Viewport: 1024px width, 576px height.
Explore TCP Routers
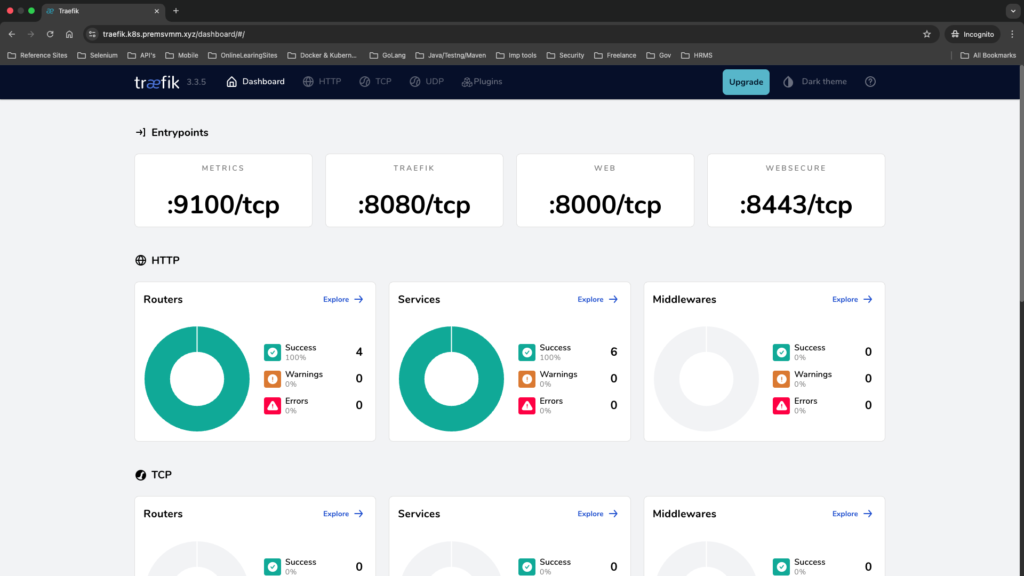(343, 514)
